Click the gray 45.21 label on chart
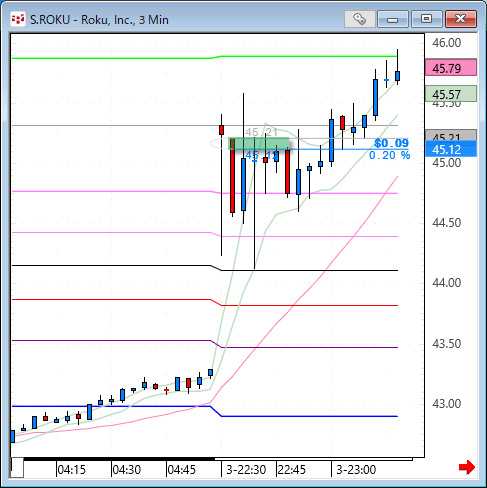This screenshot has width=487, height=488. click(x=261, y=132)
